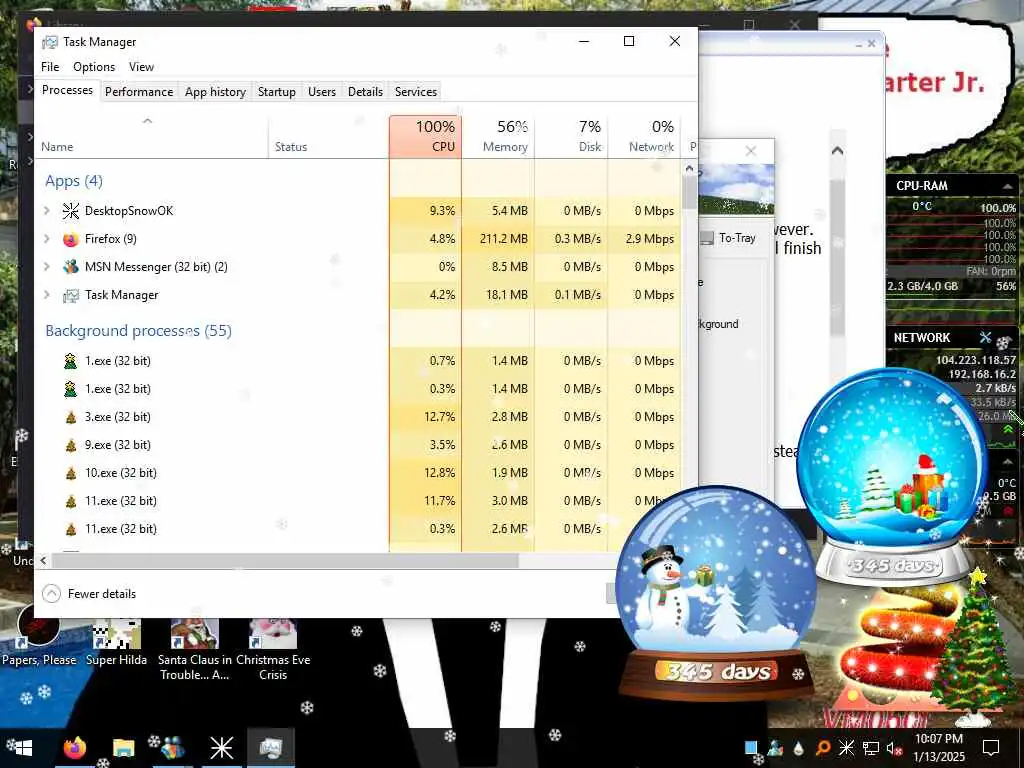Click the blue square tray icon
The image size is (1024, 768).
[752, 748]
